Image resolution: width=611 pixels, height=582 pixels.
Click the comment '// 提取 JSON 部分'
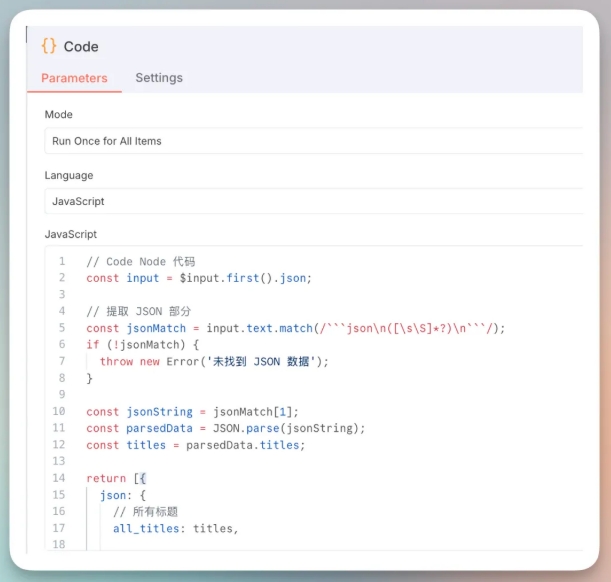pyautogui.click(x=139, y=311)
